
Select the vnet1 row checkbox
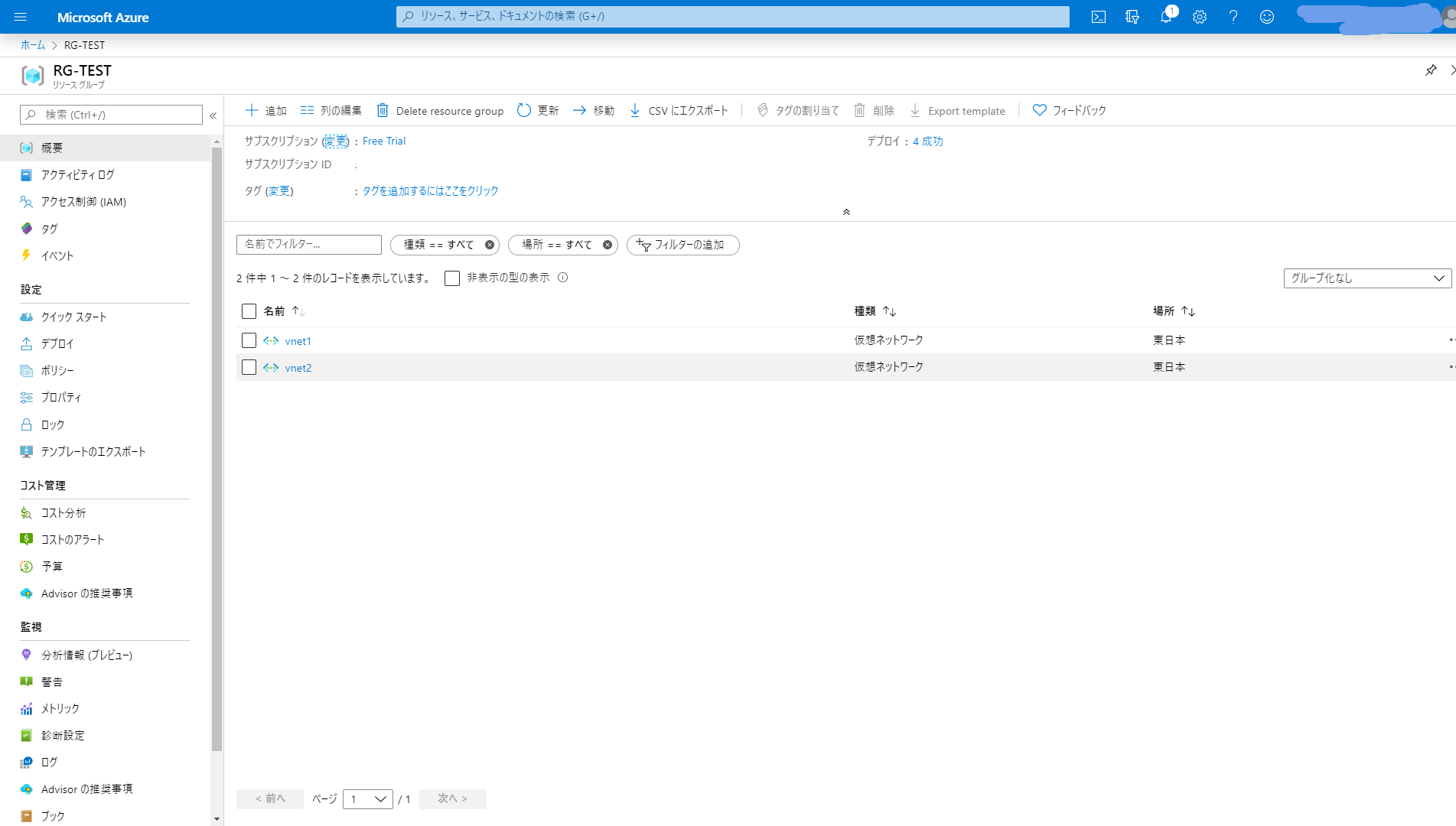[249, 340]
